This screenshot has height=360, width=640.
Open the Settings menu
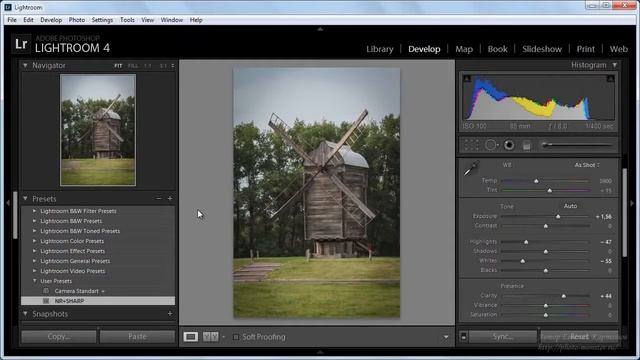pyautogui.click(x=102, y=20)
